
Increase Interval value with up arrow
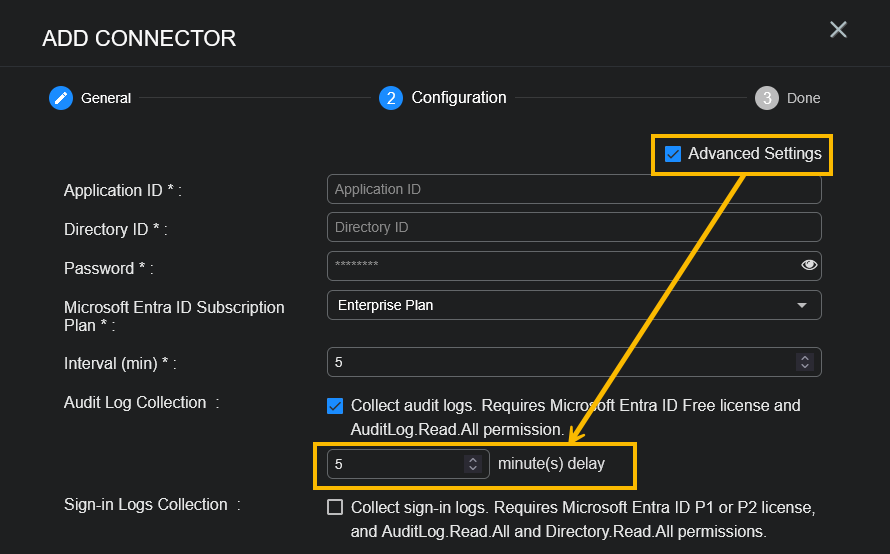[804, 358]
